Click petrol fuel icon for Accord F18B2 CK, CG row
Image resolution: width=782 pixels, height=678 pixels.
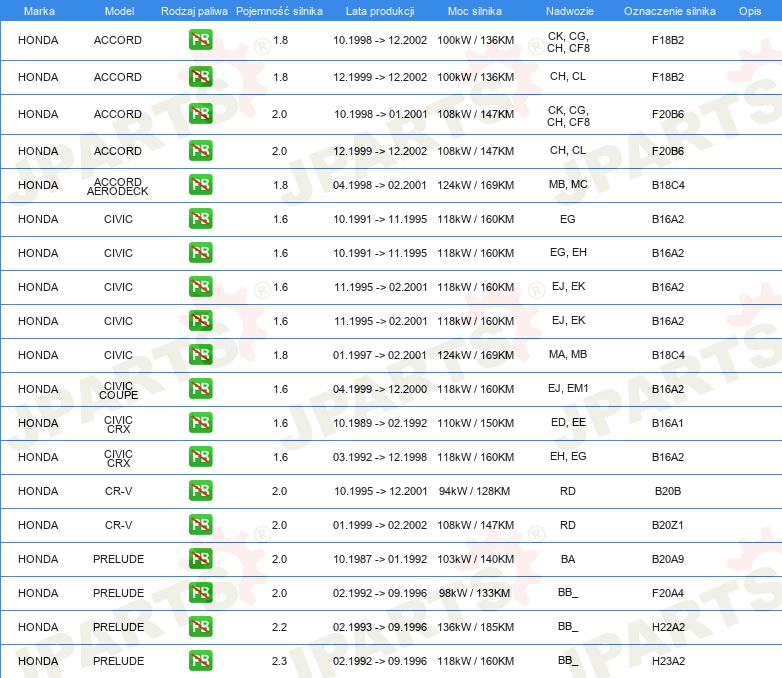[x=200, y=40]
